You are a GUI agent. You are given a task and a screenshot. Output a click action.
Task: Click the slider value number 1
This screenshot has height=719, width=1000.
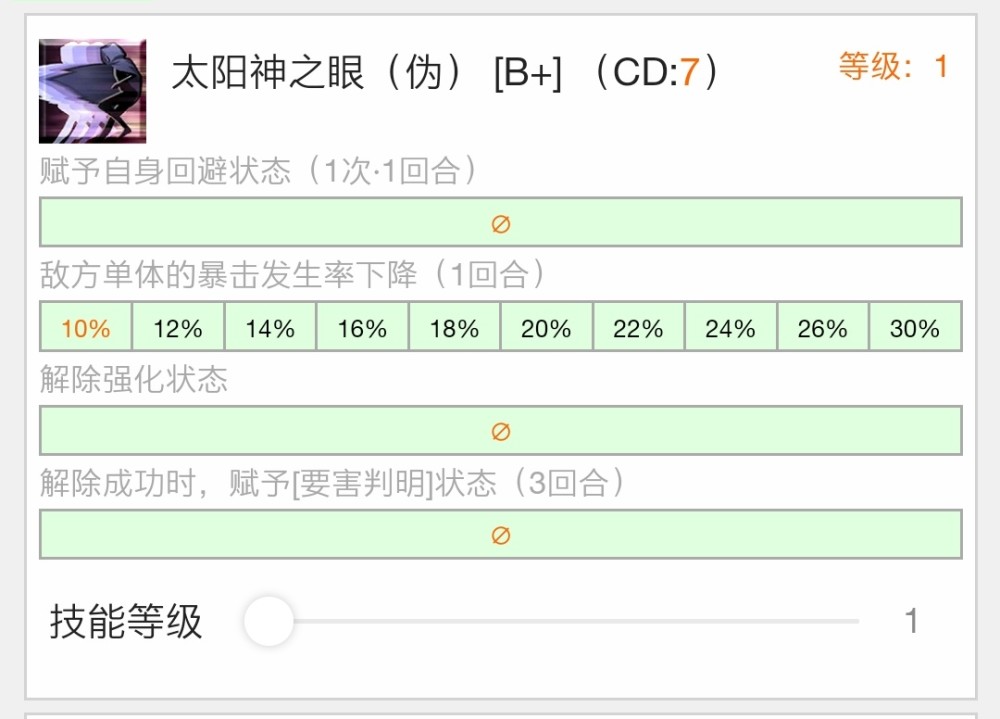pyautogui.click(x=911, y=622)
